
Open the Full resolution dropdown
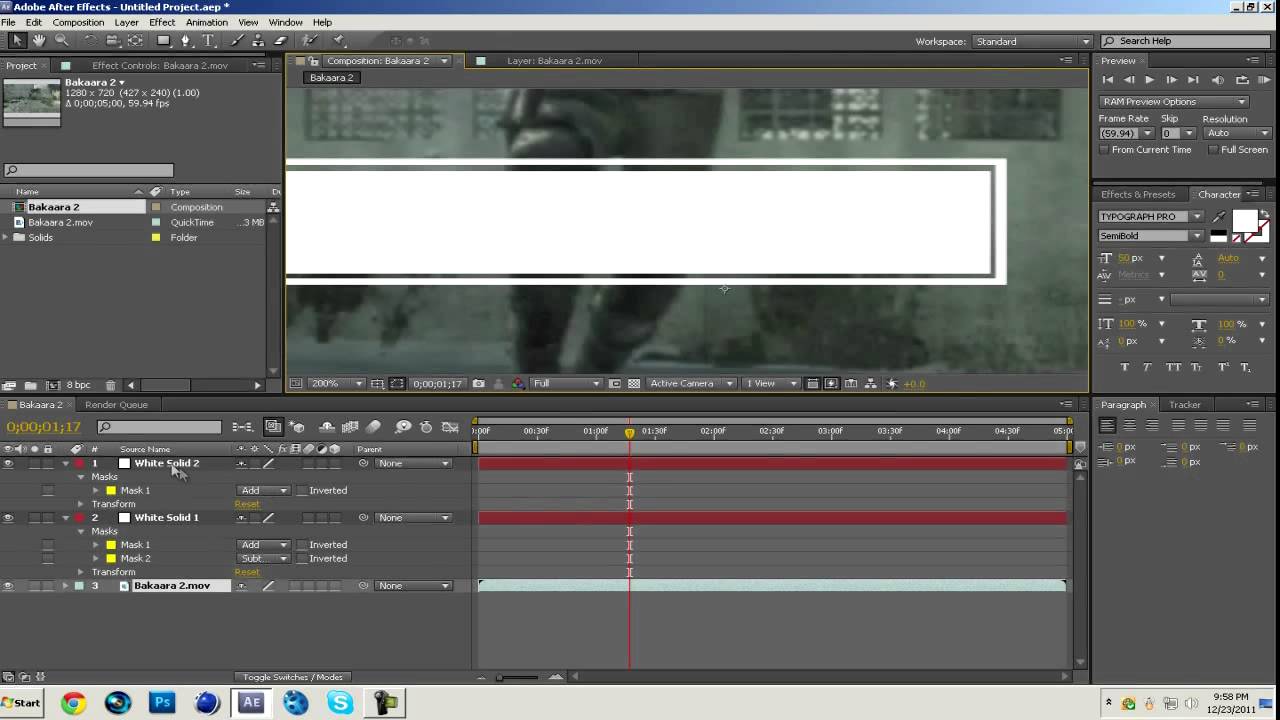tap(566, 383)
